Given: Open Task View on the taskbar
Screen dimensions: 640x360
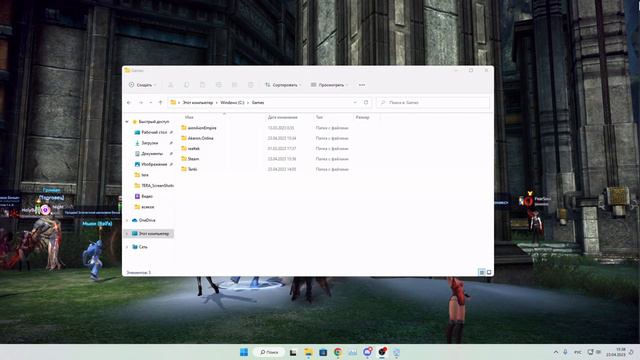Looking at the screenshot, I should (x=293, y=352).
